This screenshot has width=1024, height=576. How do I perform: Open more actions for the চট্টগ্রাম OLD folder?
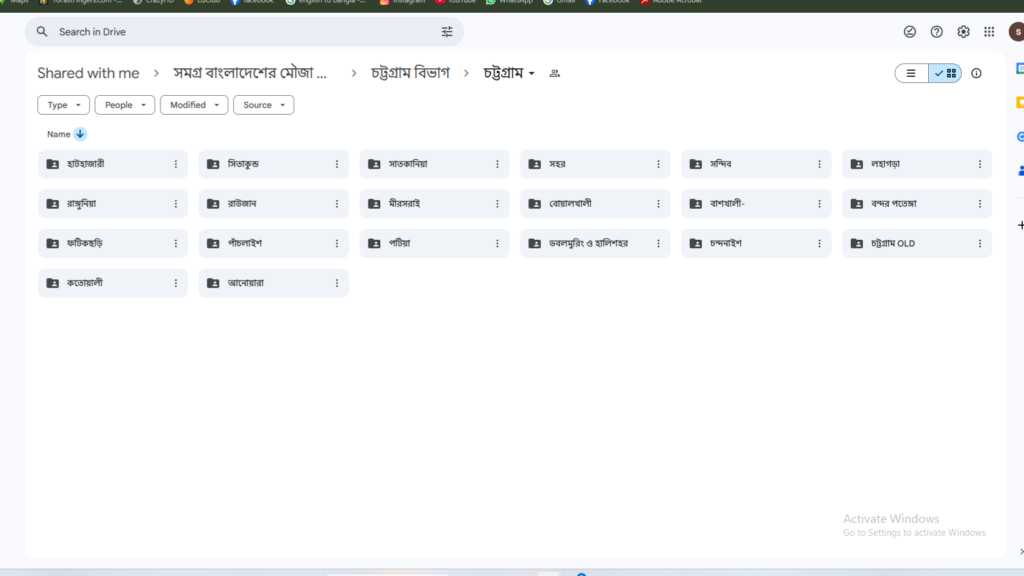[x=979, y=243]
